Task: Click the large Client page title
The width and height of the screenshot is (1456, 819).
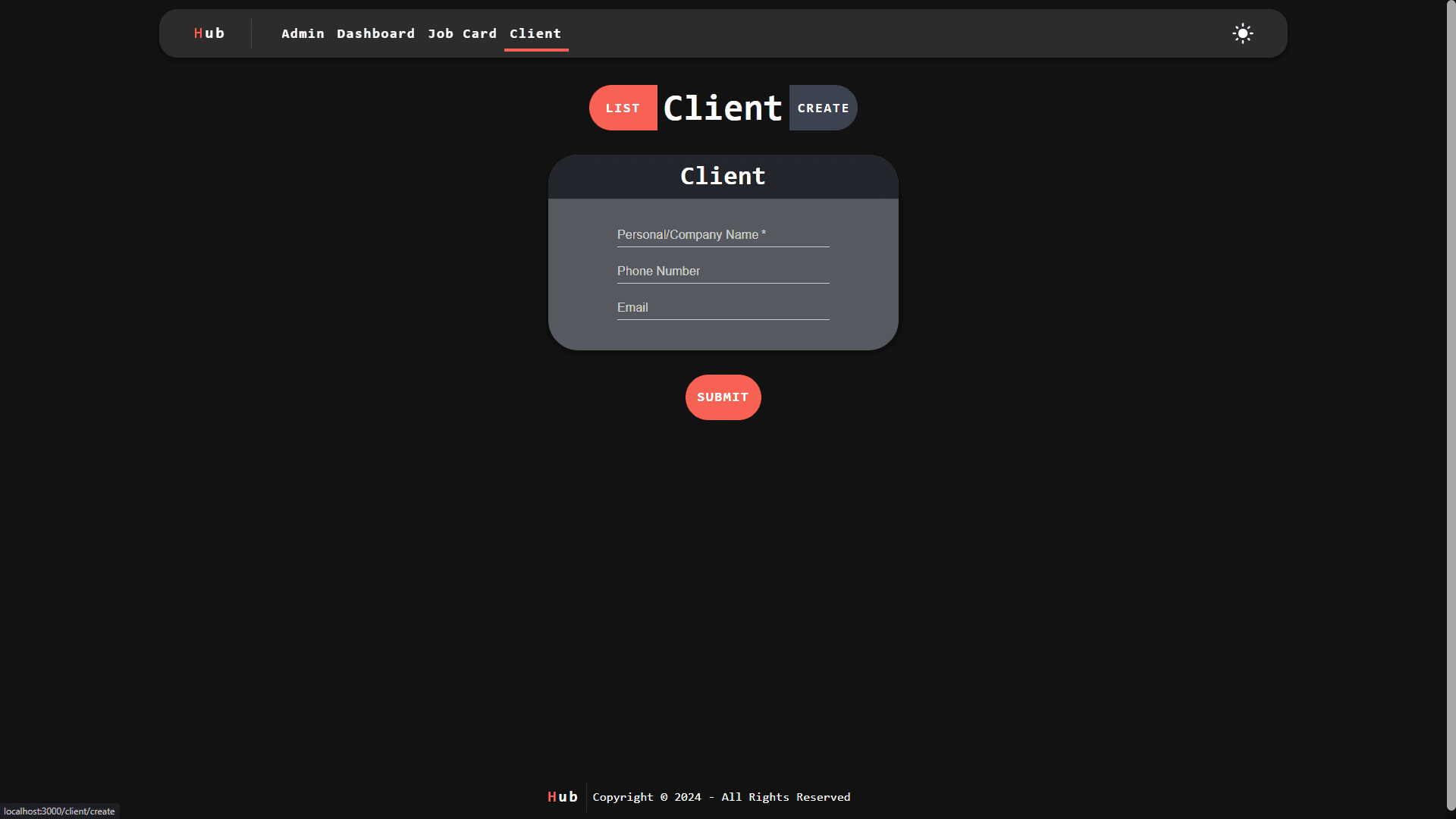Action: click(722, 107)
